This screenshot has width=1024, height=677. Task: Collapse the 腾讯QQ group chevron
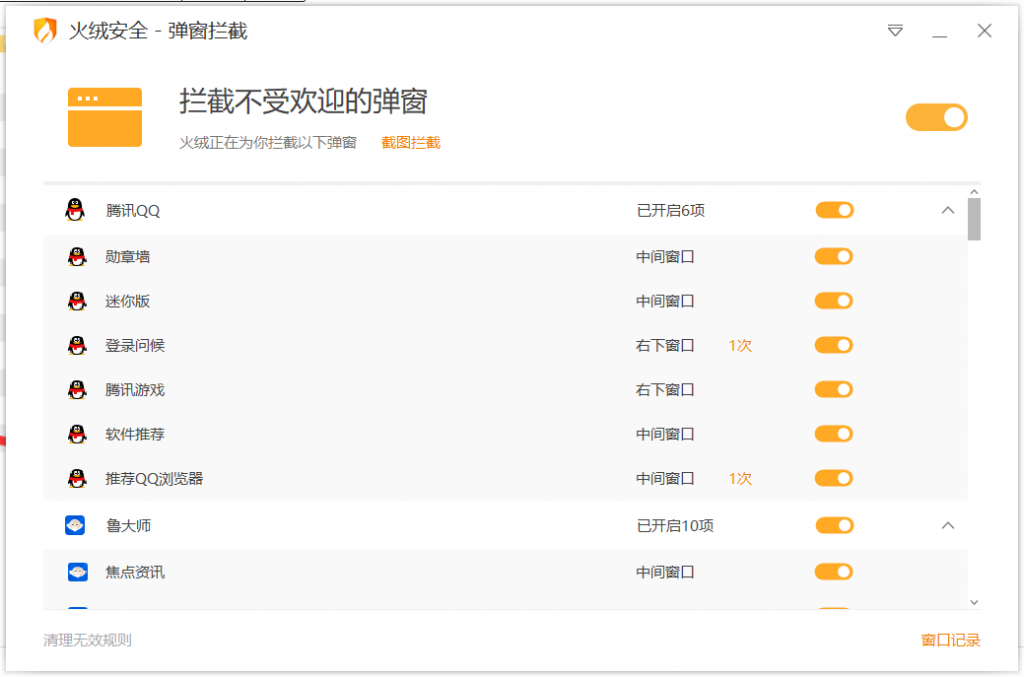click(948, 210)
